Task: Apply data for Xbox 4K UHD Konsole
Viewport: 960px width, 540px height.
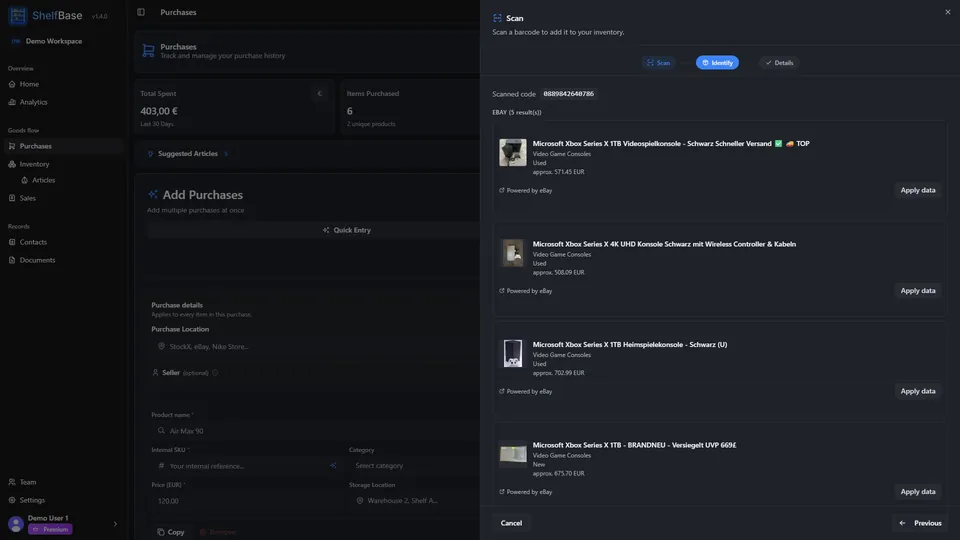Action: 917,291
